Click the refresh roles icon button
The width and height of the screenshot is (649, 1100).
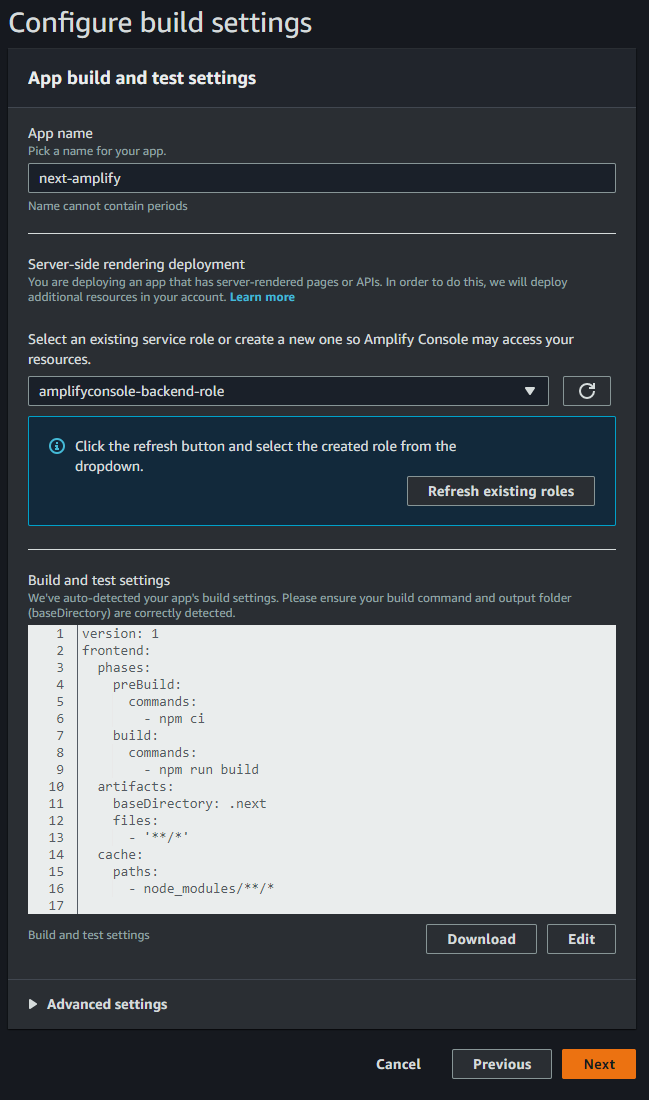click(587, 391)
